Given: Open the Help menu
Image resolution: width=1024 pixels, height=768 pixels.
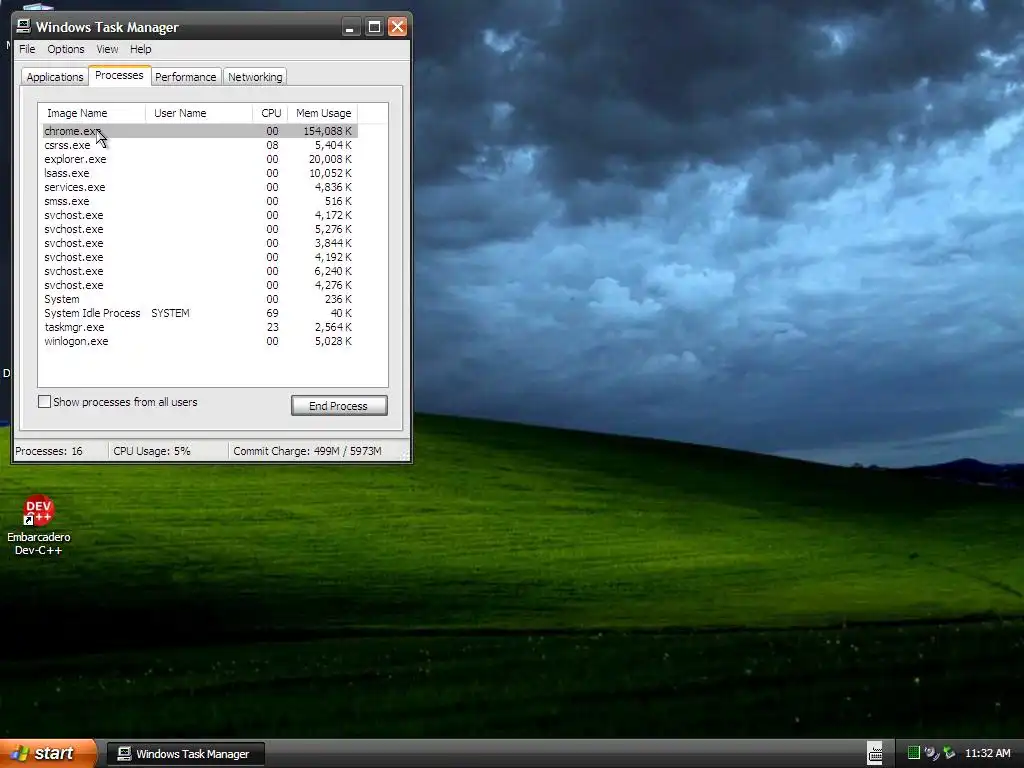Looking at the screenshot, I should [140, 49].
